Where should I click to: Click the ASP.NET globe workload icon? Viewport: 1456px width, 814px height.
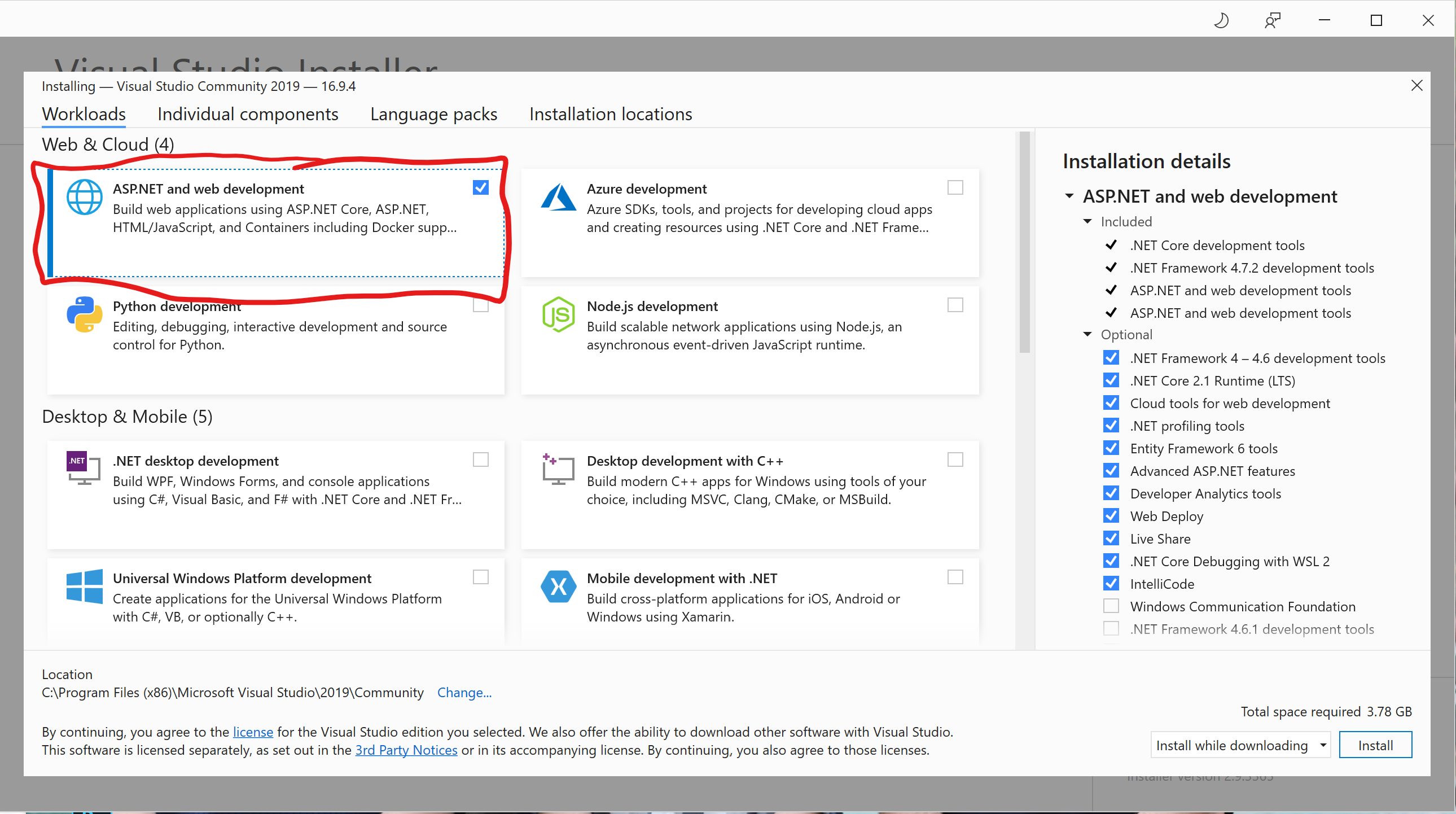point(84,197)
